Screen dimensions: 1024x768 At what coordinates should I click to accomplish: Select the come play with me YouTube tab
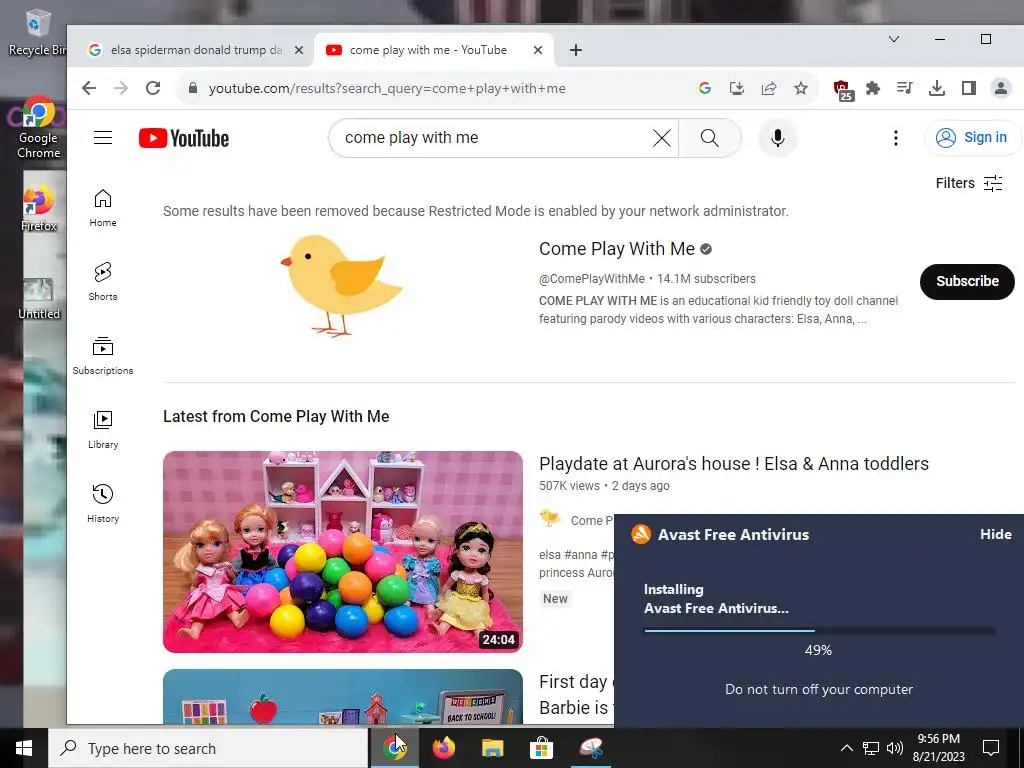point(428,50)
